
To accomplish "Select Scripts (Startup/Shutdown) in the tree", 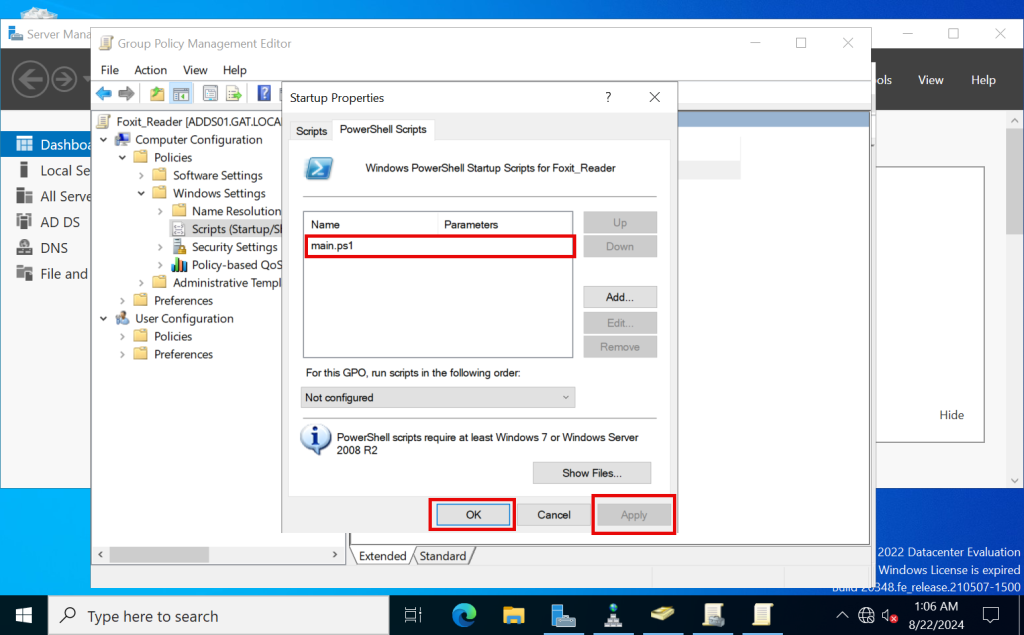I will (226, 228).
